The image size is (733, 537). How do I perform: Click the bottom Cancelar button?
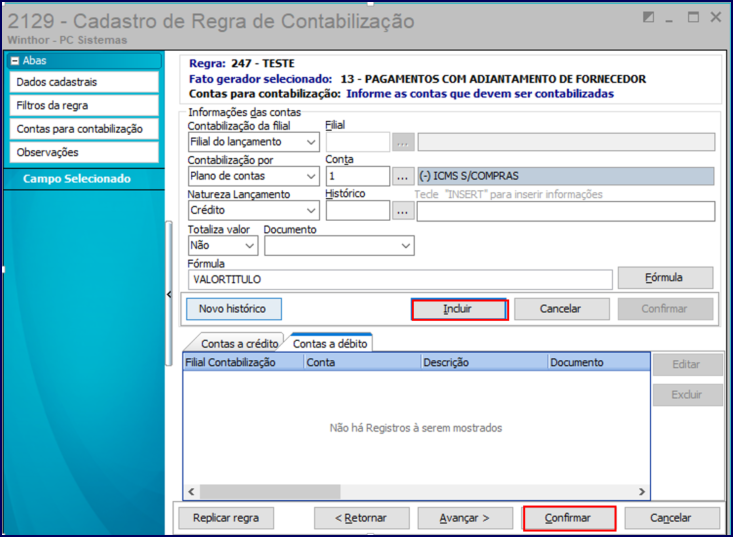point(672,518)
